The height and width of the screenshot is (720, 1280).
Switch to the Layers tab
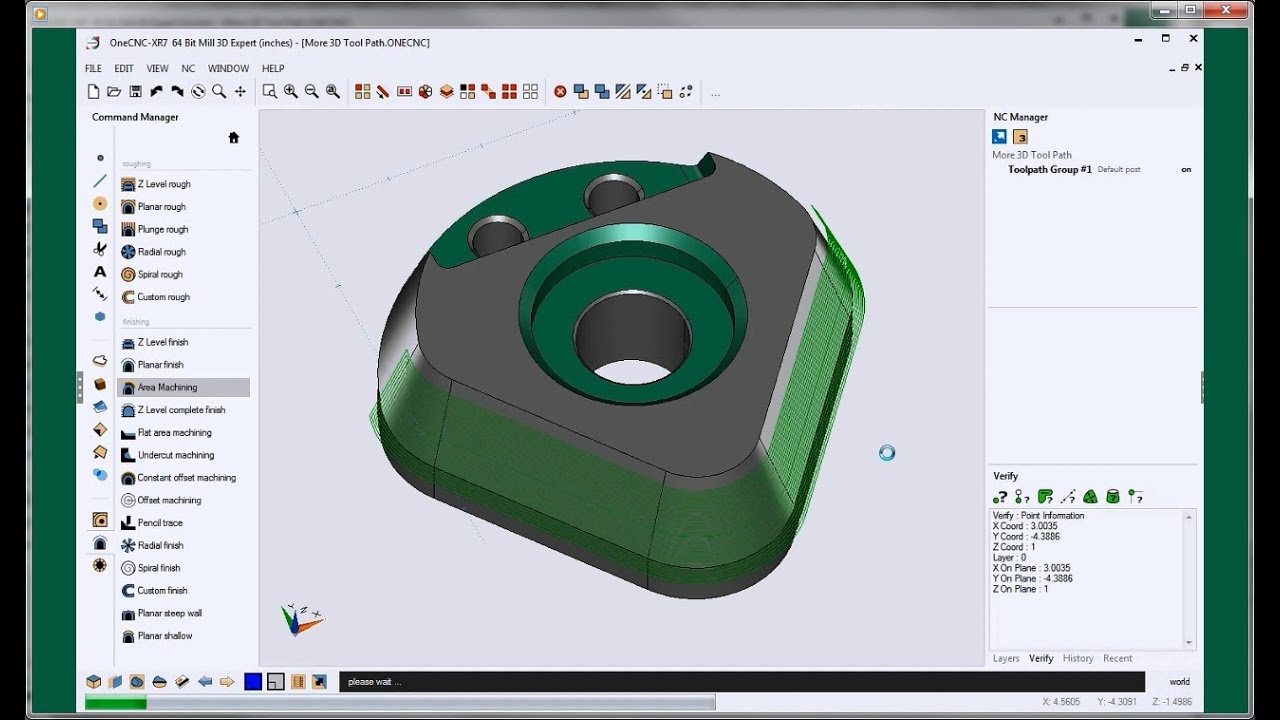pos(1006,658)
